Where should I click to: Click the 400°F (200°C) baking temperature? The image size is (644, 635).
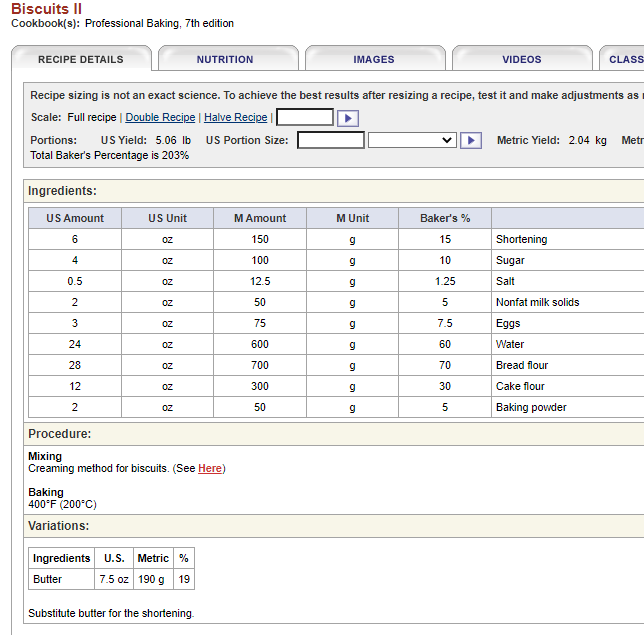[x=62, y=504]
